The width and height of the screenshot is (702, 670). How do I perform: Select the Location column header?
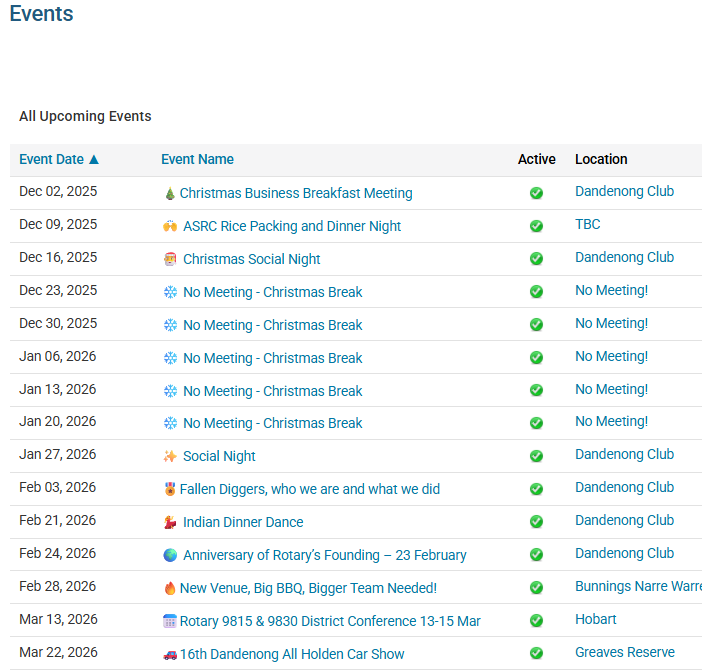pyautogui.click(x=601, y=159)
